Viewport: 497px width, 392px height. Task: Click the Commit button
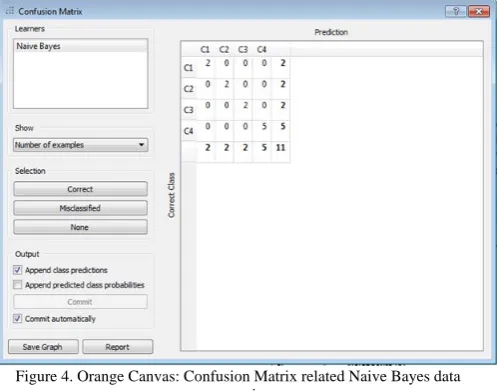point(80,302)
